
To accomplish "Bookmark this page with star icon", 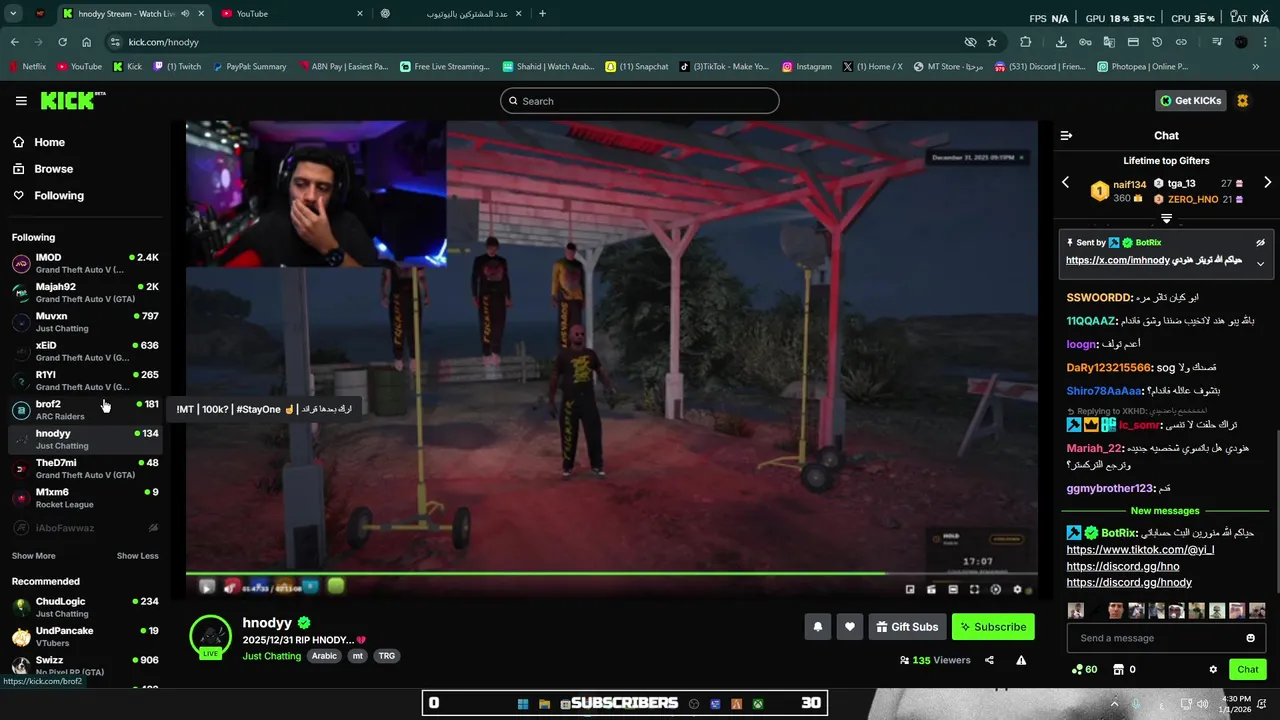I will (x=992, y=42).
